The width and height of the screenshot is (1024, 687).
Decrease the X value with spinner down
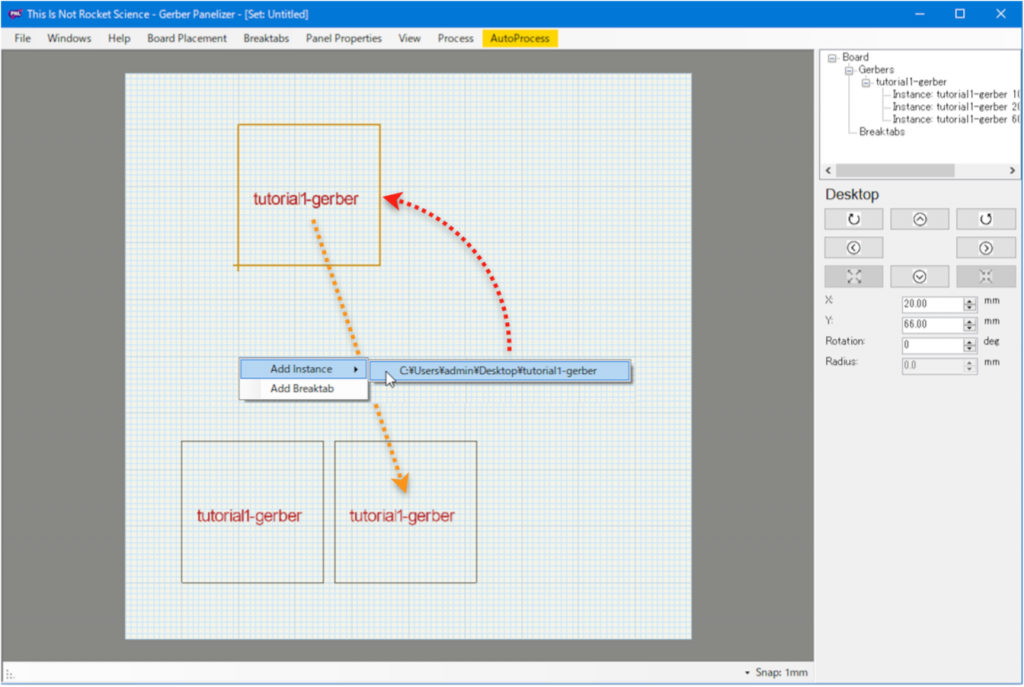[x=970, y=308]
